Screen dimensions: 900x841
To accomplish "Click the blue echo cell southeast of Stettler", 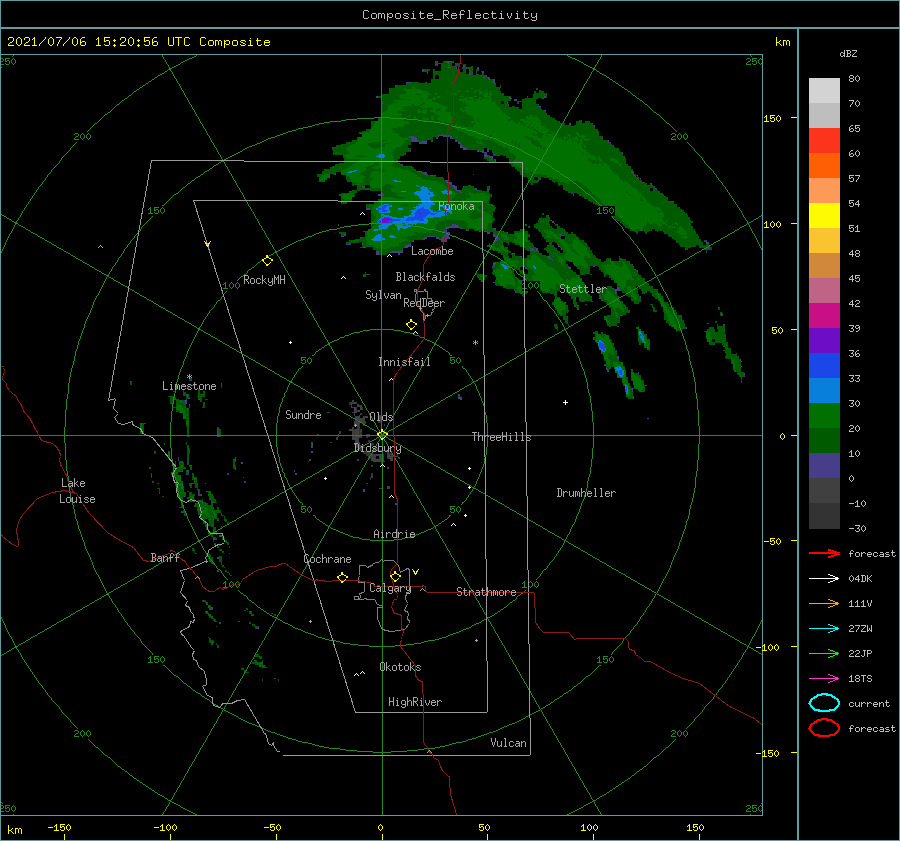I will (x=602, y=346).
